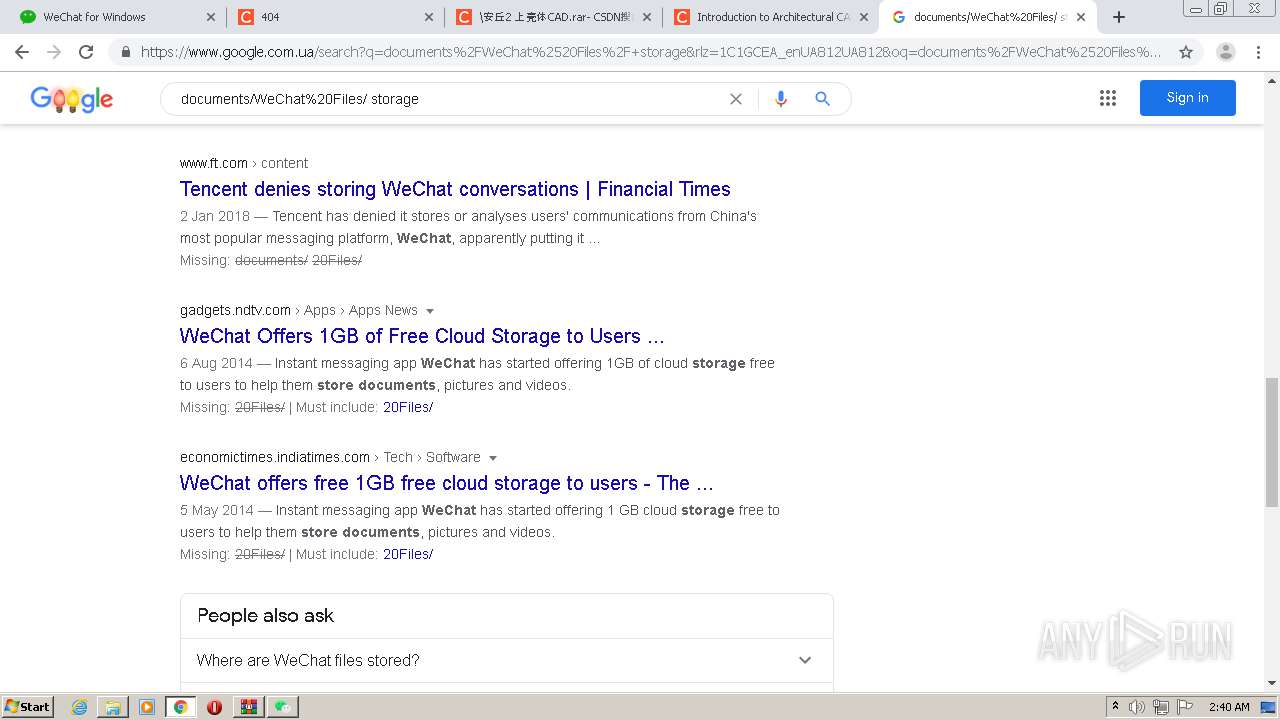The height and width of the screenshot is (720, 1280).
Task: Open the Financial Times Tencent result
Action: [455, 189]
